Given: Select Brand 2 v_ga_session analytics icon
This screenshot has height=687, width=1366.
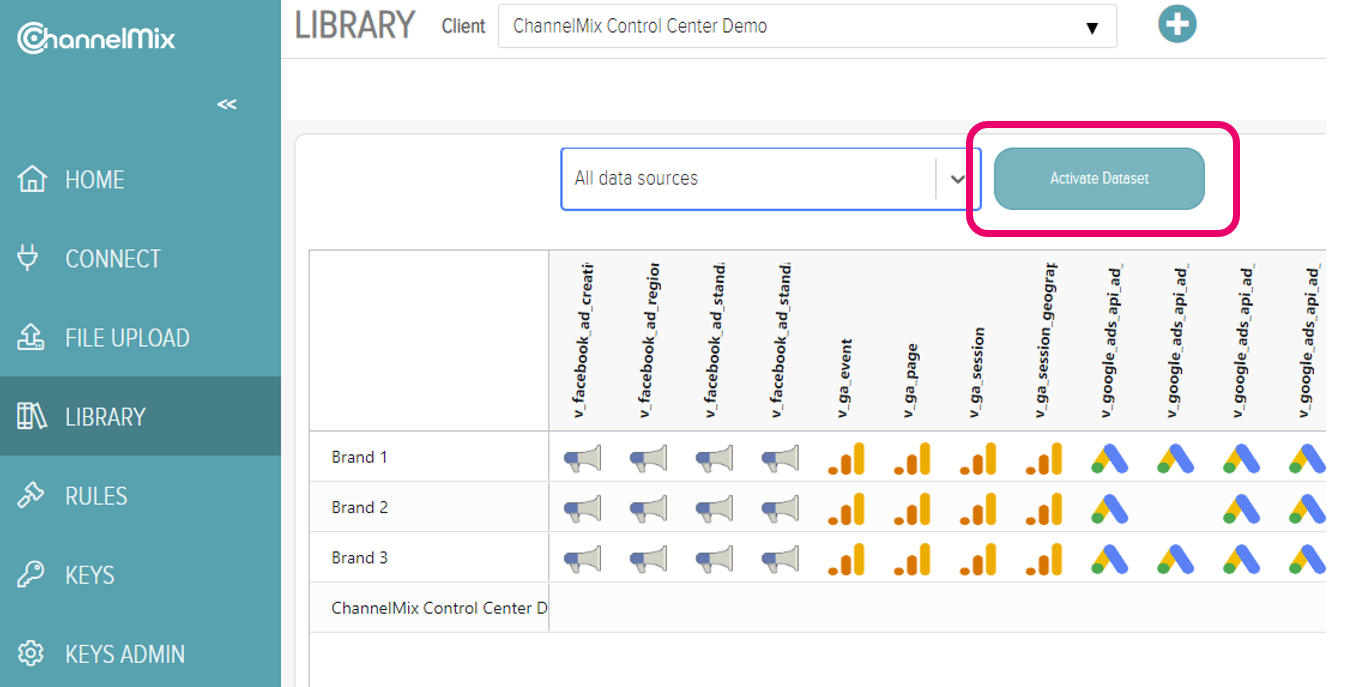Looking at the screenshot, I should pos(978,508).
